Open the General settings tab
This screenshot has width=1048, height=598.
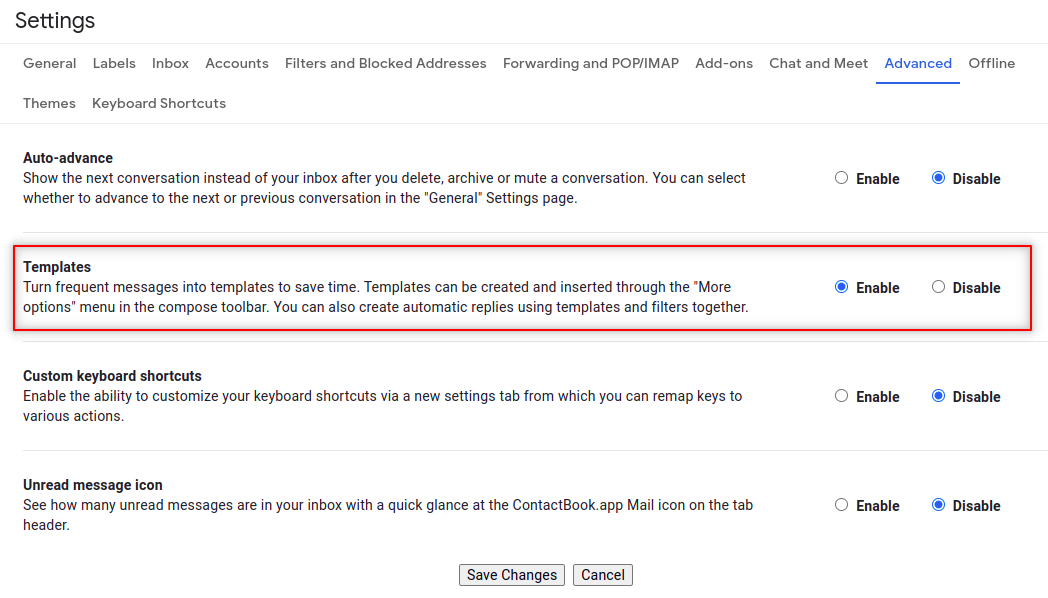(50, 63)
